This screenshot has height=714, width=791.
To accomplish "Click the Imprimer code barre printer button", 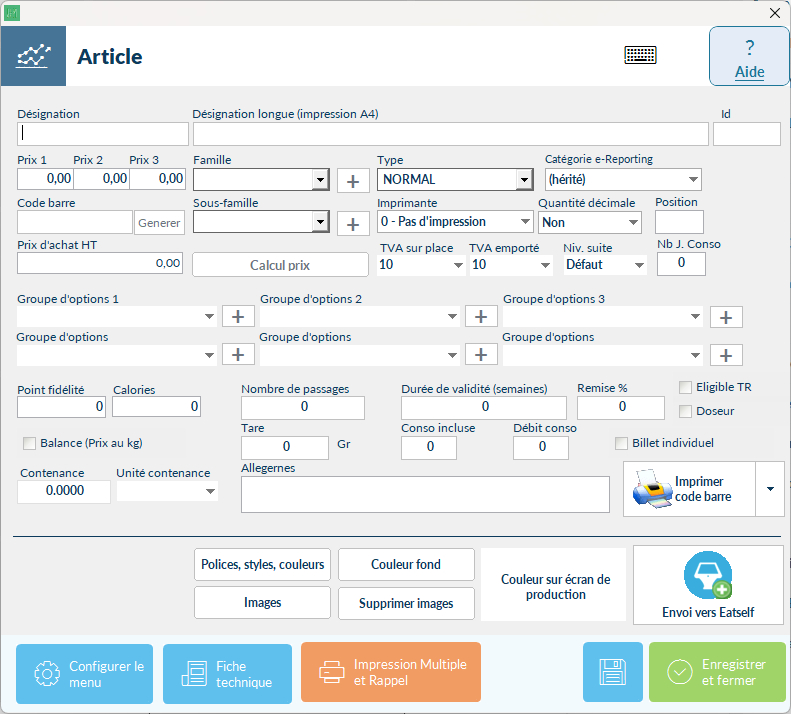I will click(689, 488).
